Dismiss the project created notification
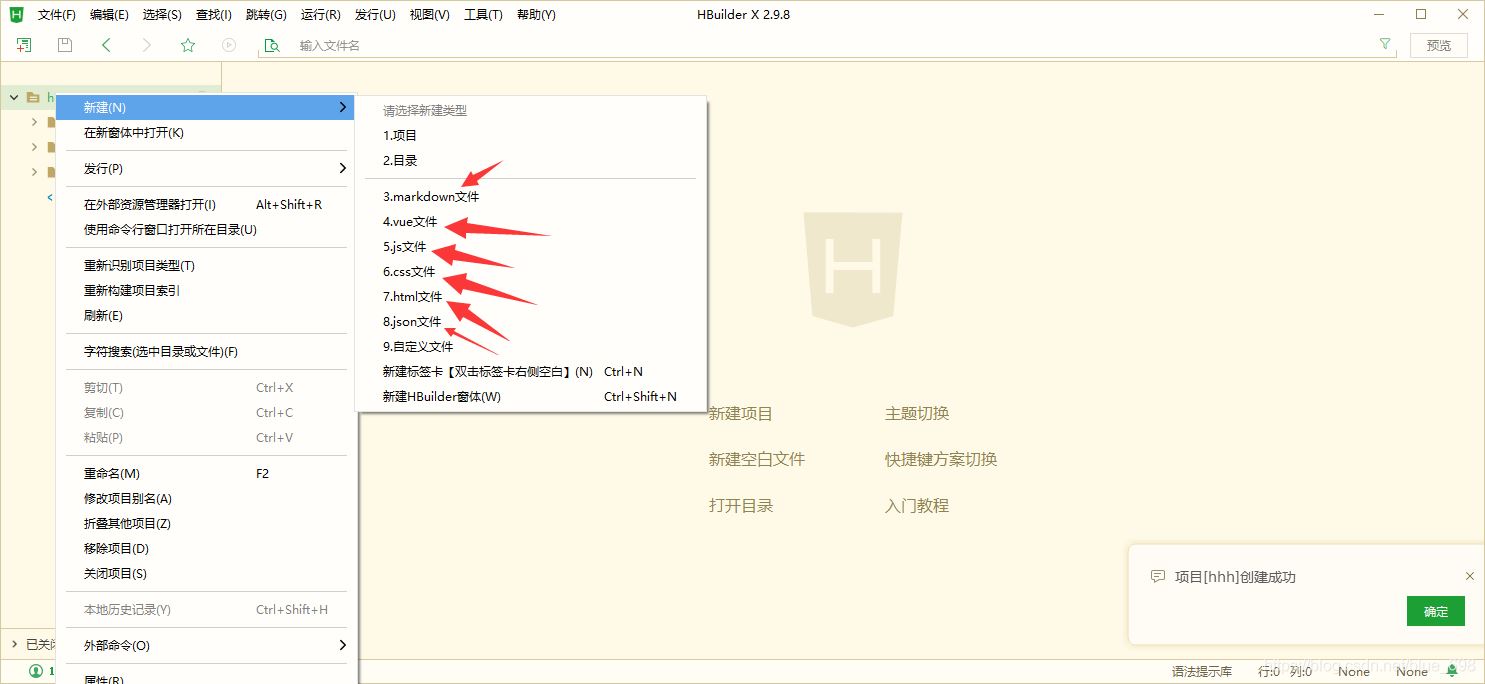1485x684 pixels. 1469,576
